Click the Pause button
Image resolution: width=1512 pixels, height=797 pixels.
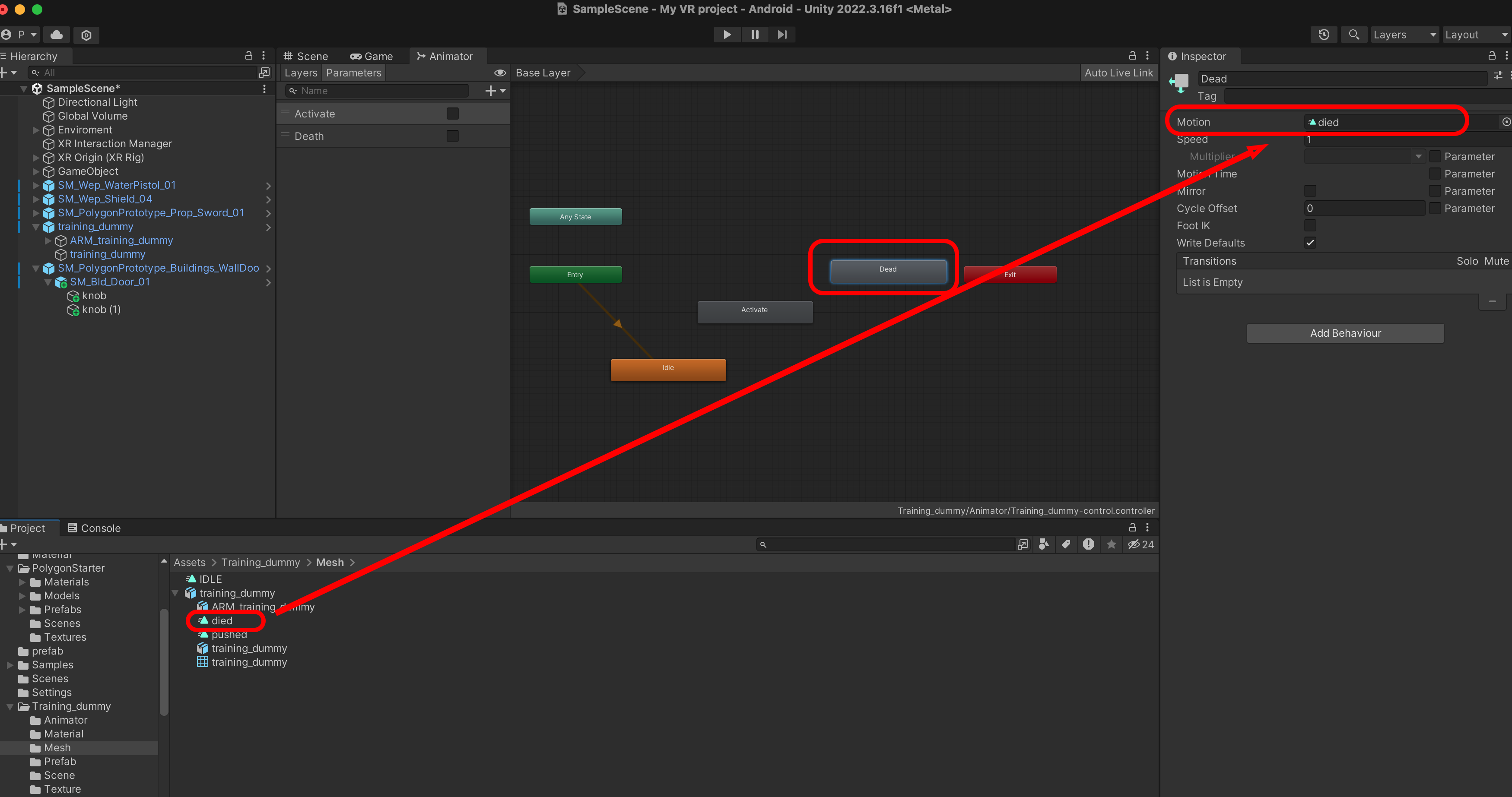click(x=754, y=35)
